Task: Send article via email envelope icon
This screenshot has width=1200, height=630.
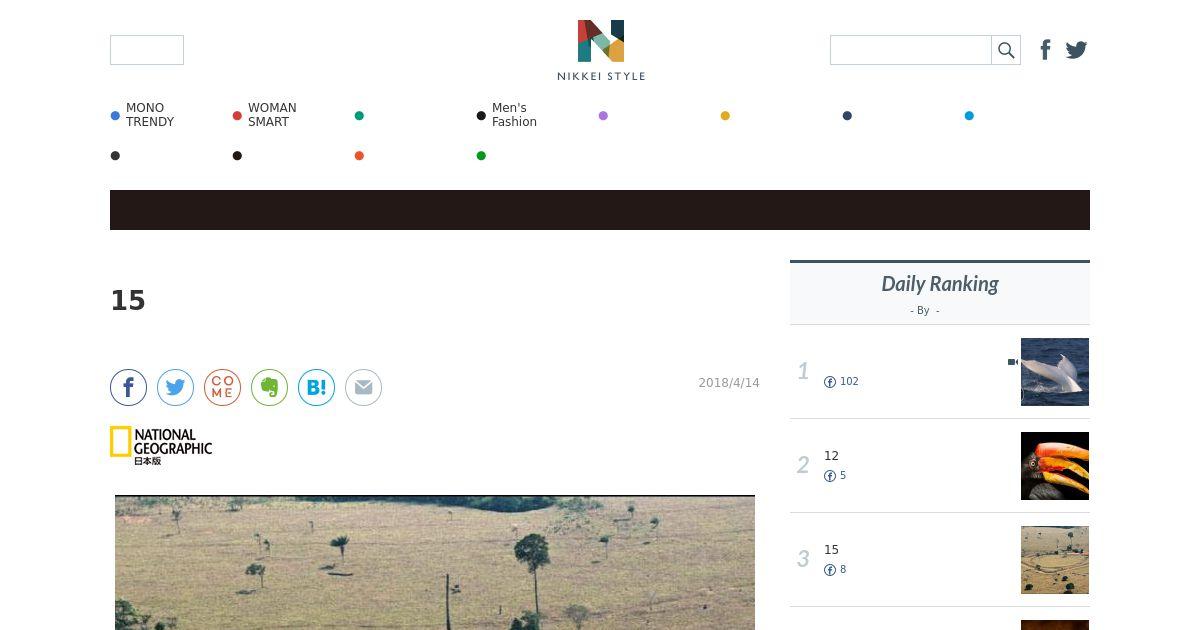Action: click(363, 387)
